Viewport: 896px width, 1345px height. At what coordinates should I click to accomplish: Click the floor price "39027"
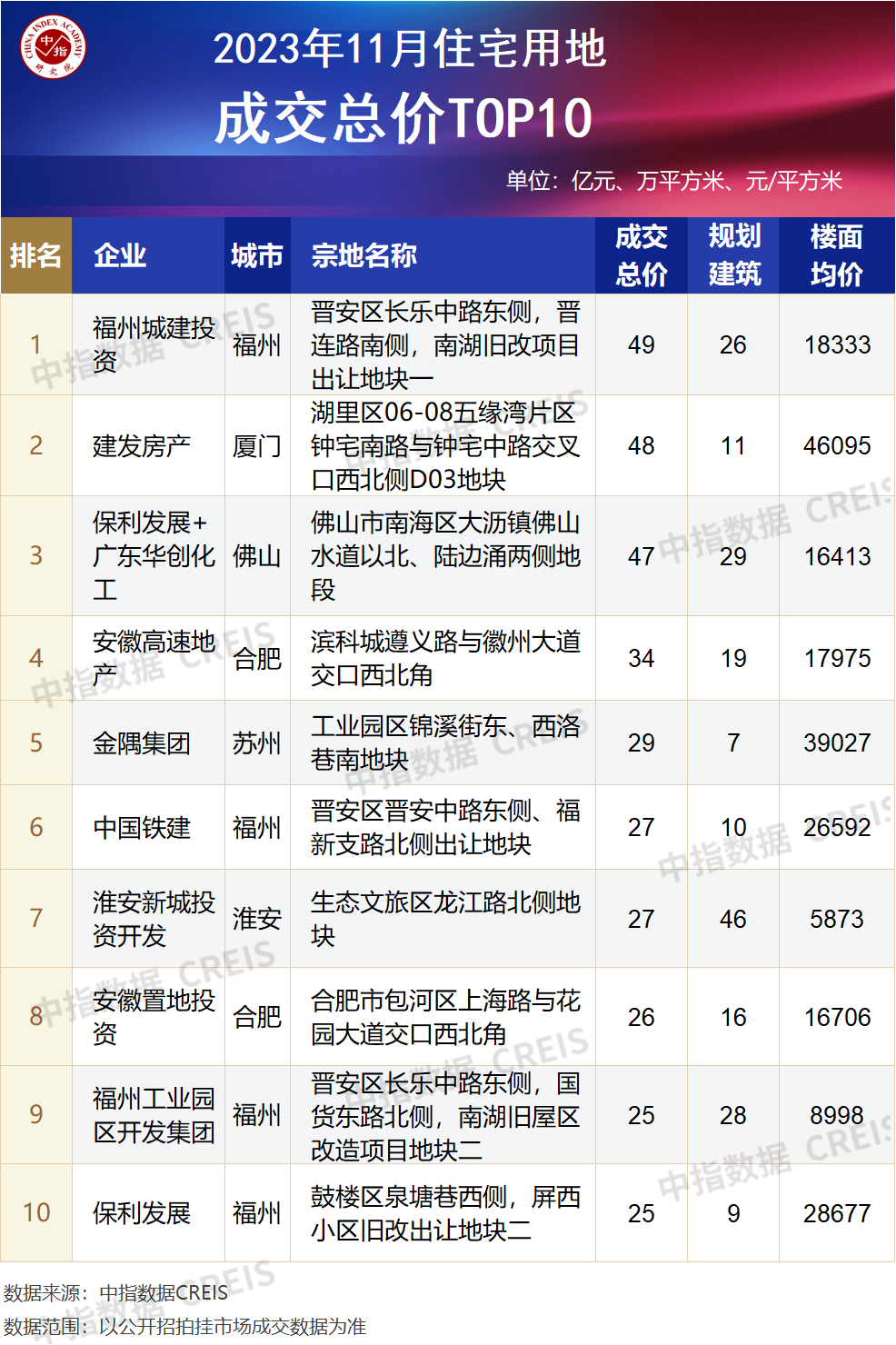coord(837,742)
